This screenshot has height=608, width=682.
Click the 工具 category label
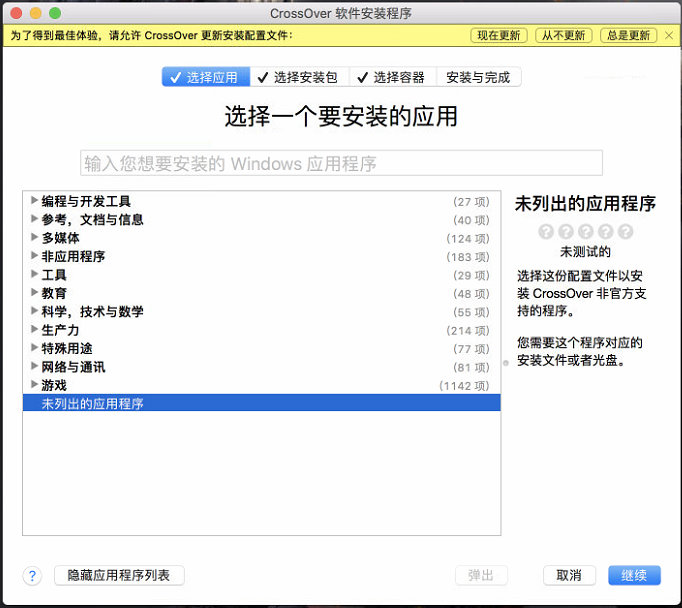click(54, 275)
